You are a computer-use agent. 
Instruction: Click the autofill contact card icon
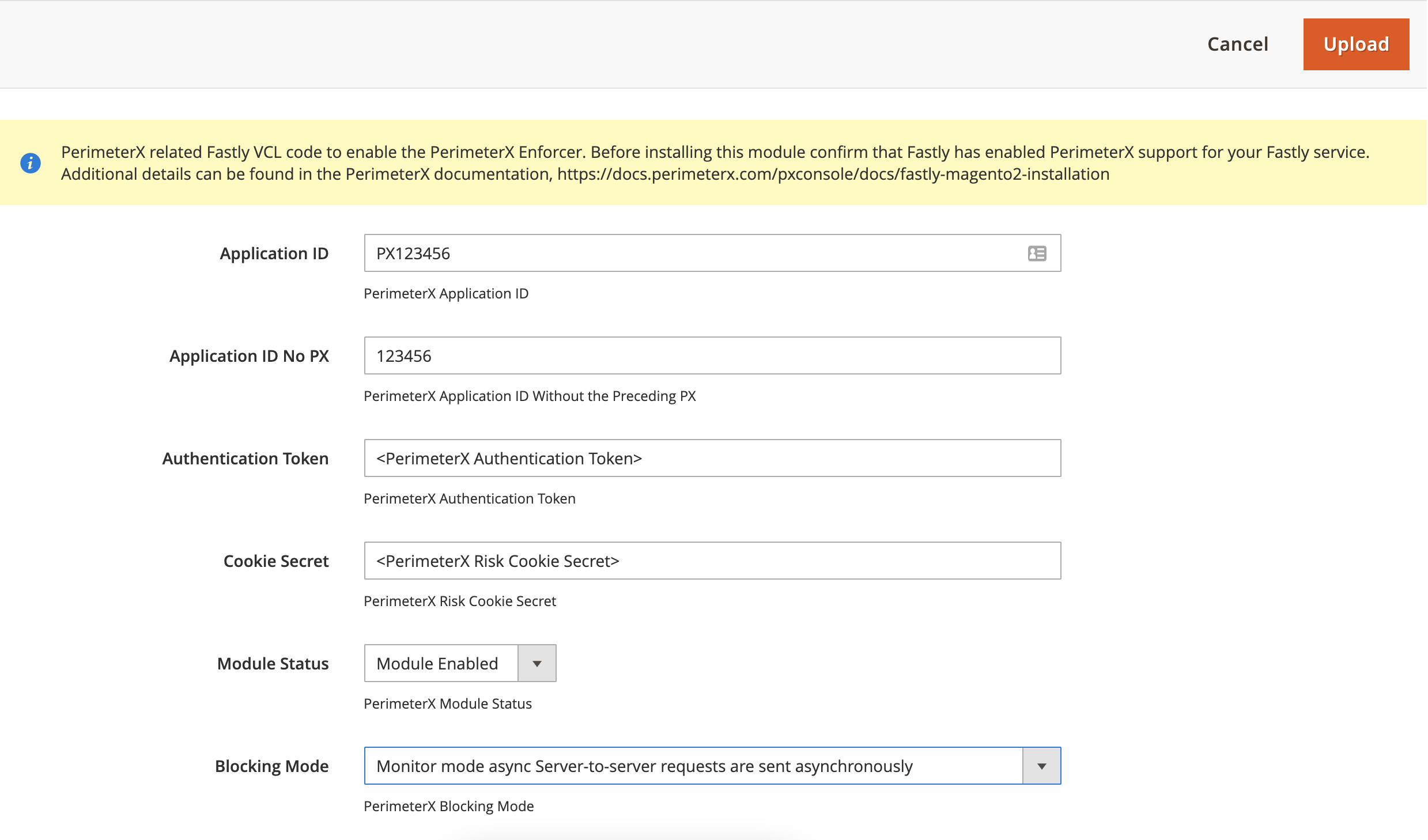pos(1037,253)
